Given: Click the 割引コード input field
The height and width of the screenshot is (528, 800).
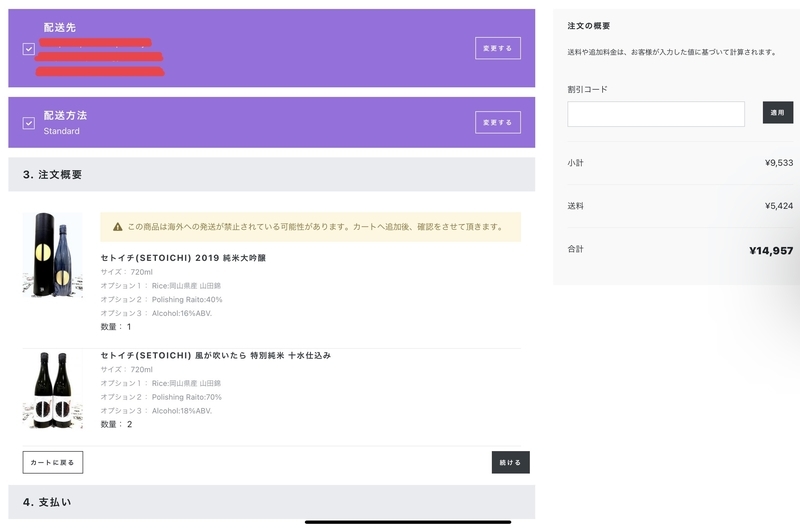Looking at the screenshot, I should point(656,114).
